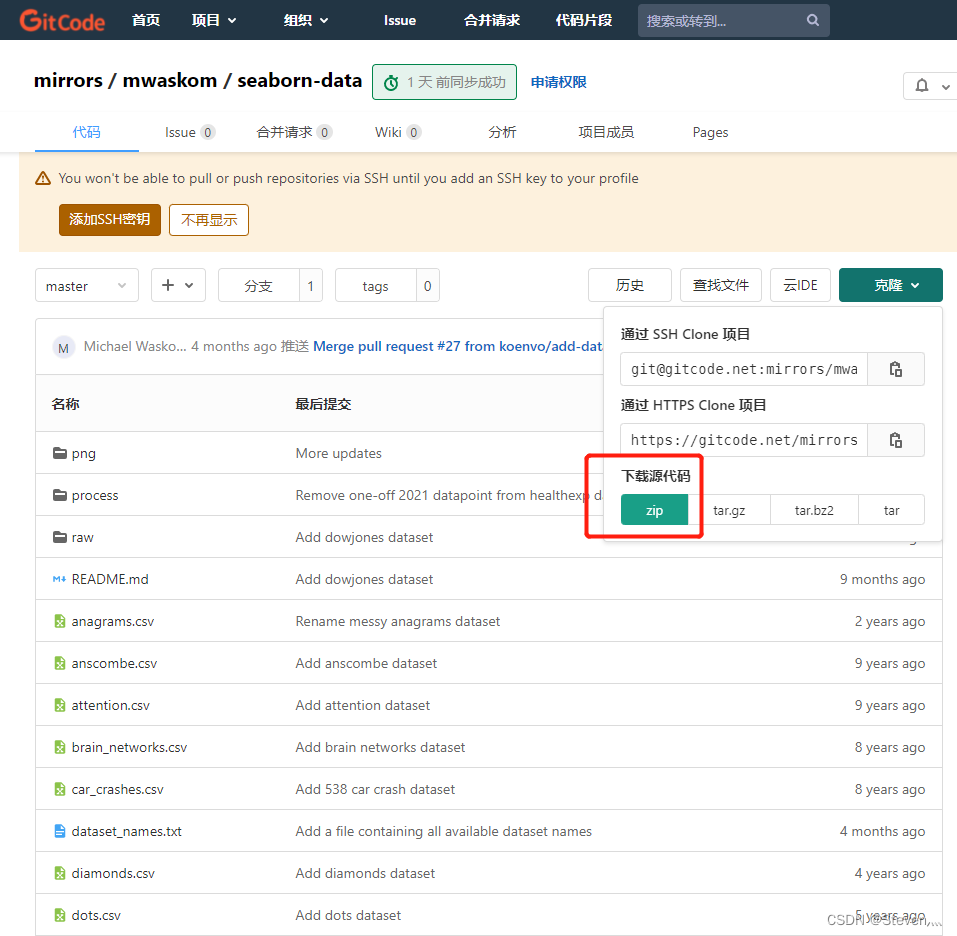Screen dimensions: 957x936
Task: Switch to the 合并请求 repository tab
Action: [294, 132]
